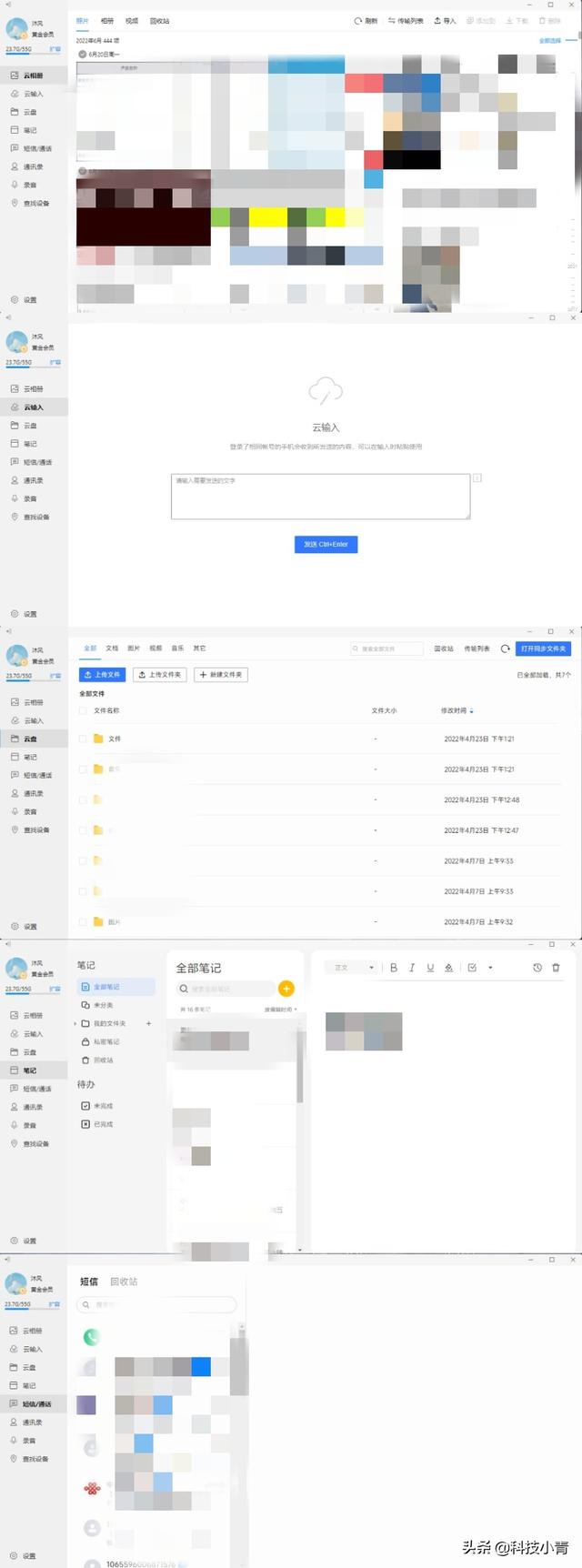Tick the checkbox of the 下午12:47 row

point(83,830)
